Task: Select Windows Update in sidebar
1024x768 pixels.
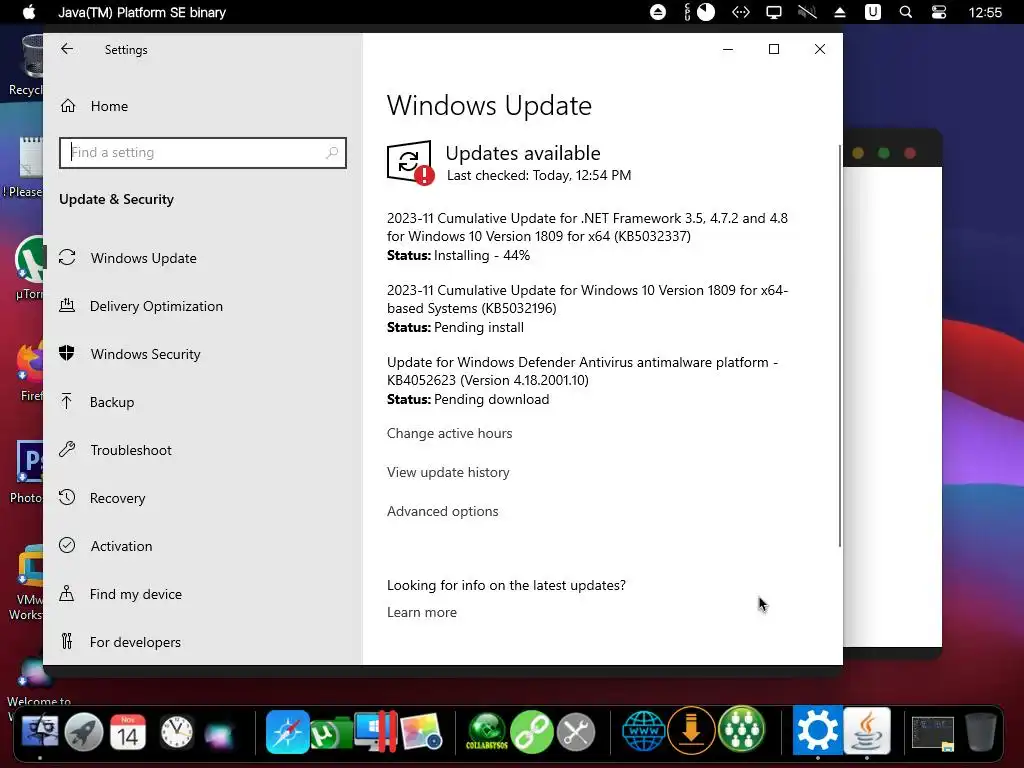Action: pos(144,258)
